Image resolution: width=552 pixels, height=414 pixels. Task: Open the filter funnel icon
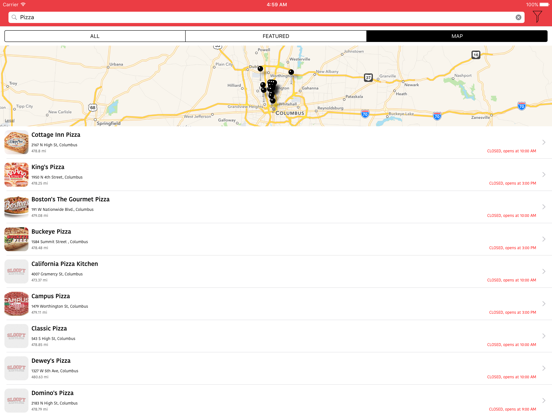coord(537,16)
